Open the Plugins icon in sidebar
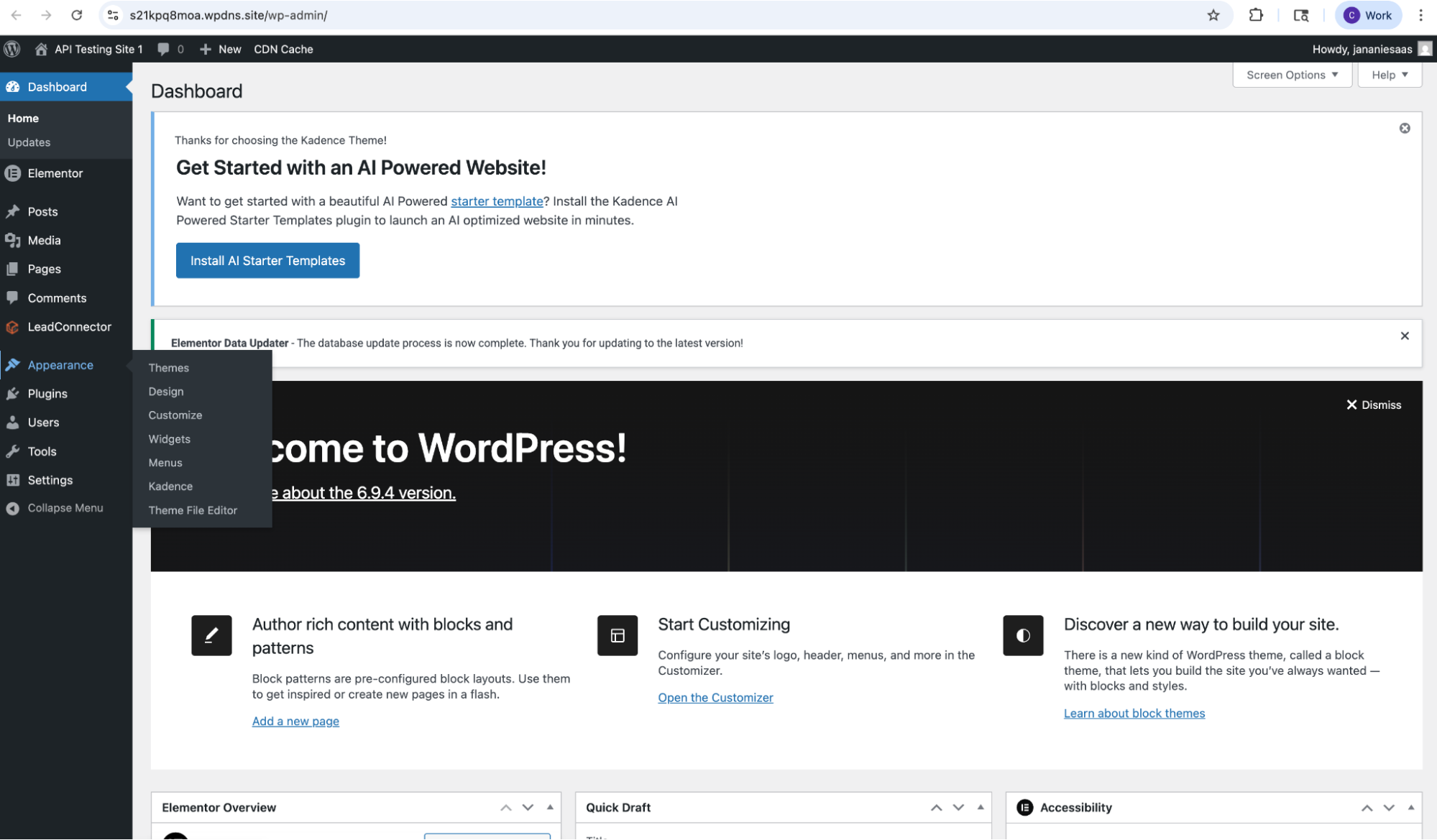Image resolution: width=1437 pixels, height=840 pixels. coord(13,394)
